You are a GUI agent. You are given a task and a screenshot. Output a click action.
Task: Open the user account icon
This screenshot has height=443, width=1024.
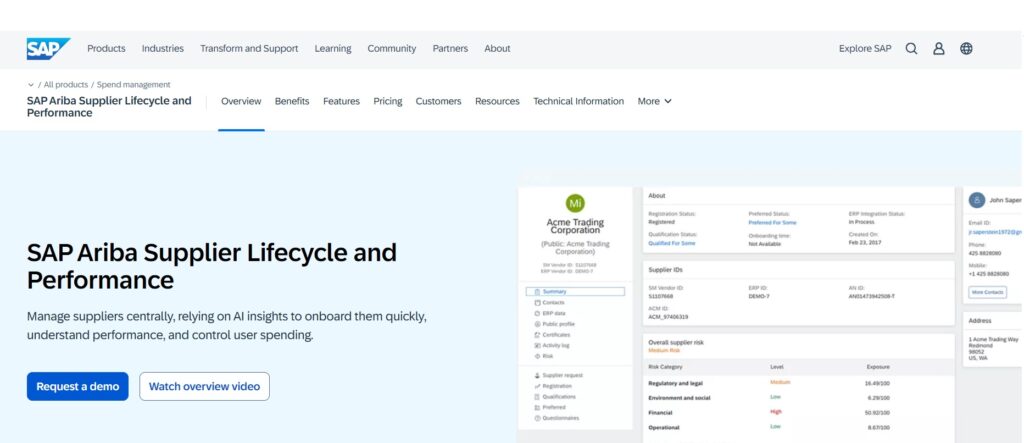tap(938, 48)
